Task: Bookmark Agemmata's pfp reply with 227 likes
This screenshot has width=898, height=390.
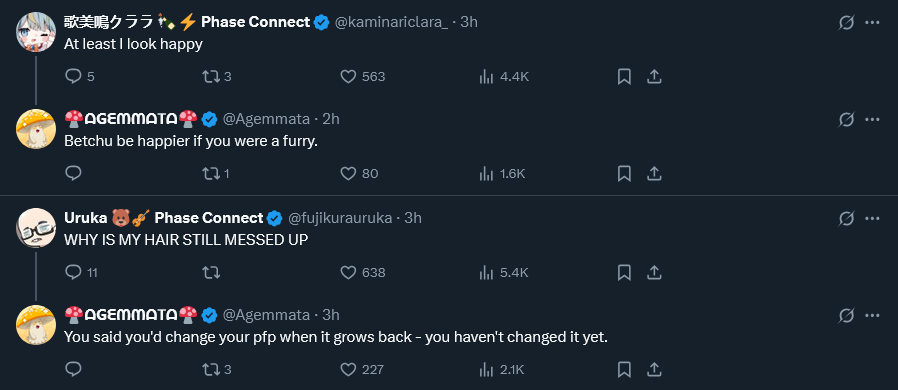Action: click(x=624, y=369)
